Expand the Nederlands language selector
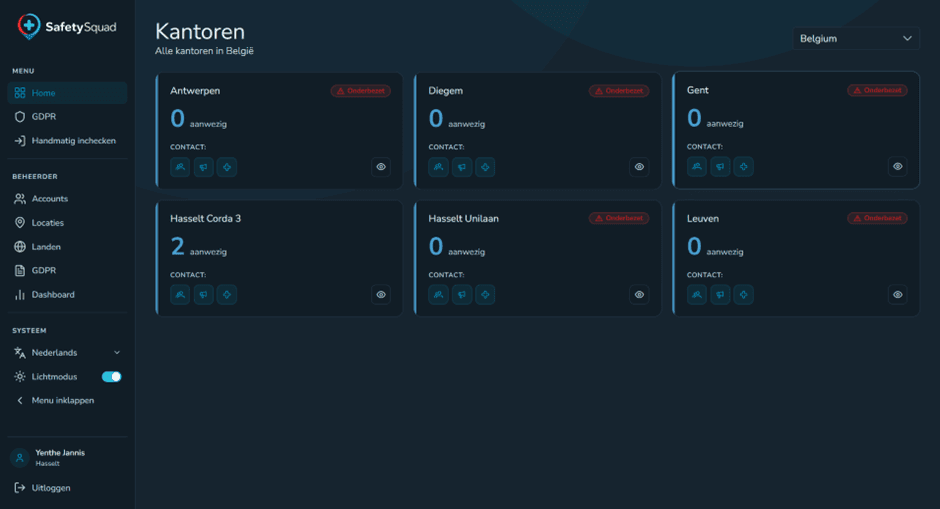The width and height of the screenshot is (940, 509). click(67, 353)
